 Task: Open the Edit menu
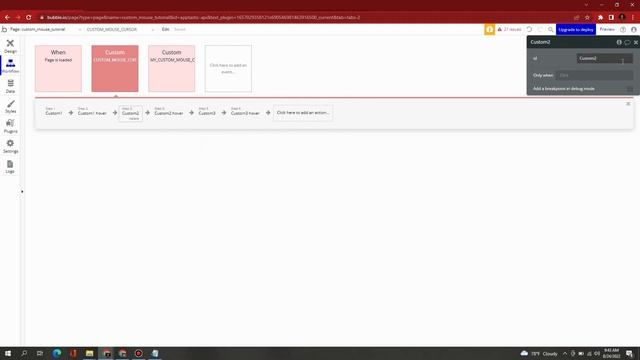point(165,29)
